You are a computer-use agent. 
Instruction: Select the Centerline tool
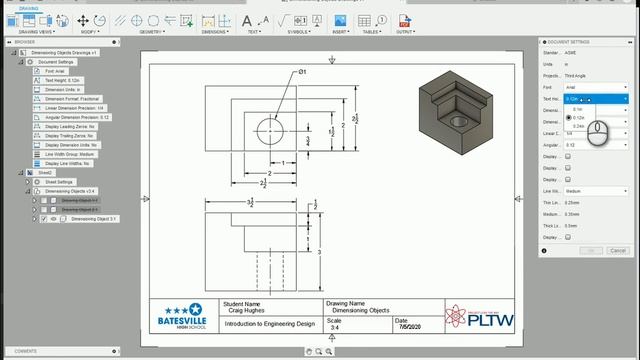point(120,20)
